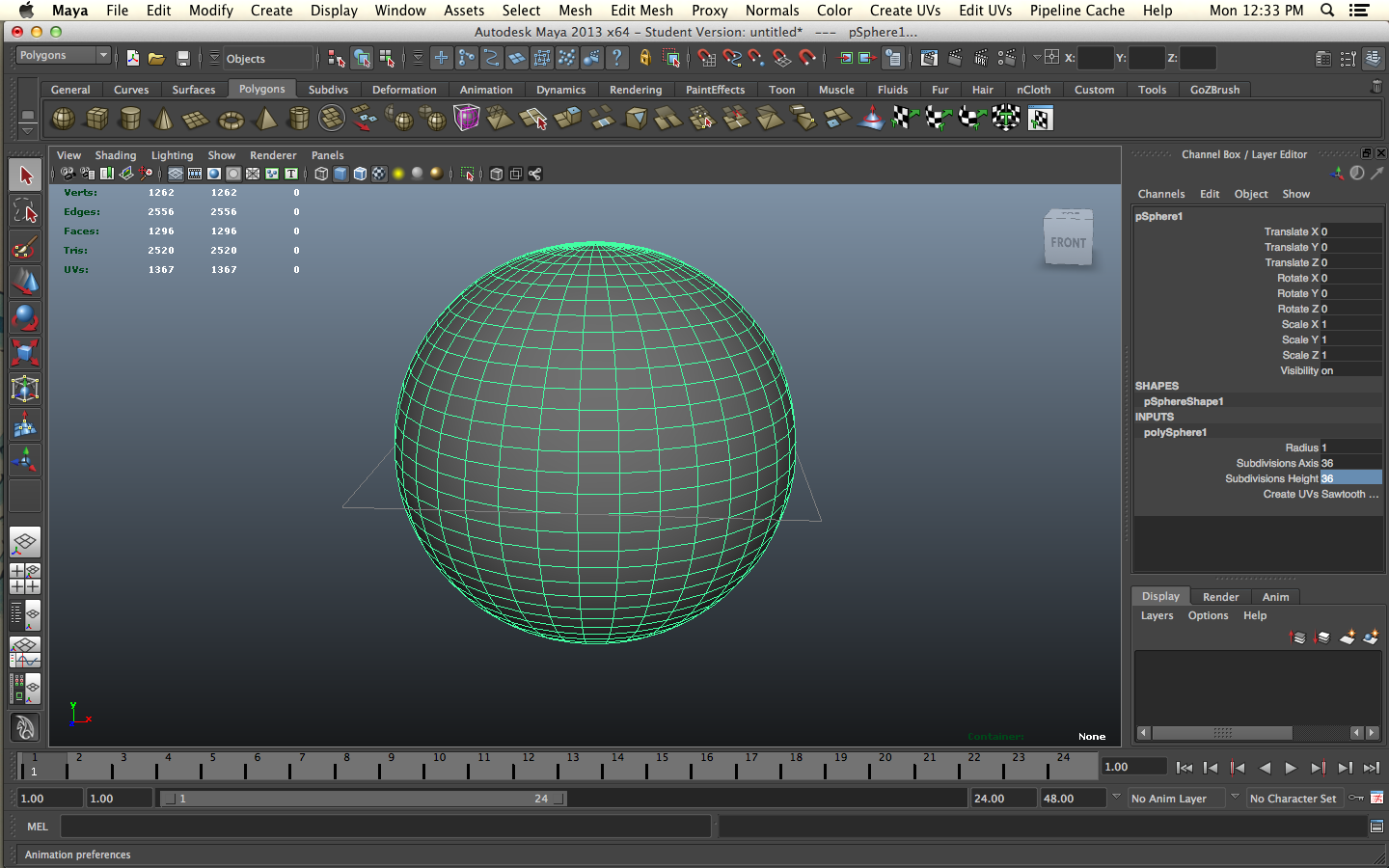Create a polygon sphere from the shelf
This screenshot has width=1389, height=868.
(63, 119)
